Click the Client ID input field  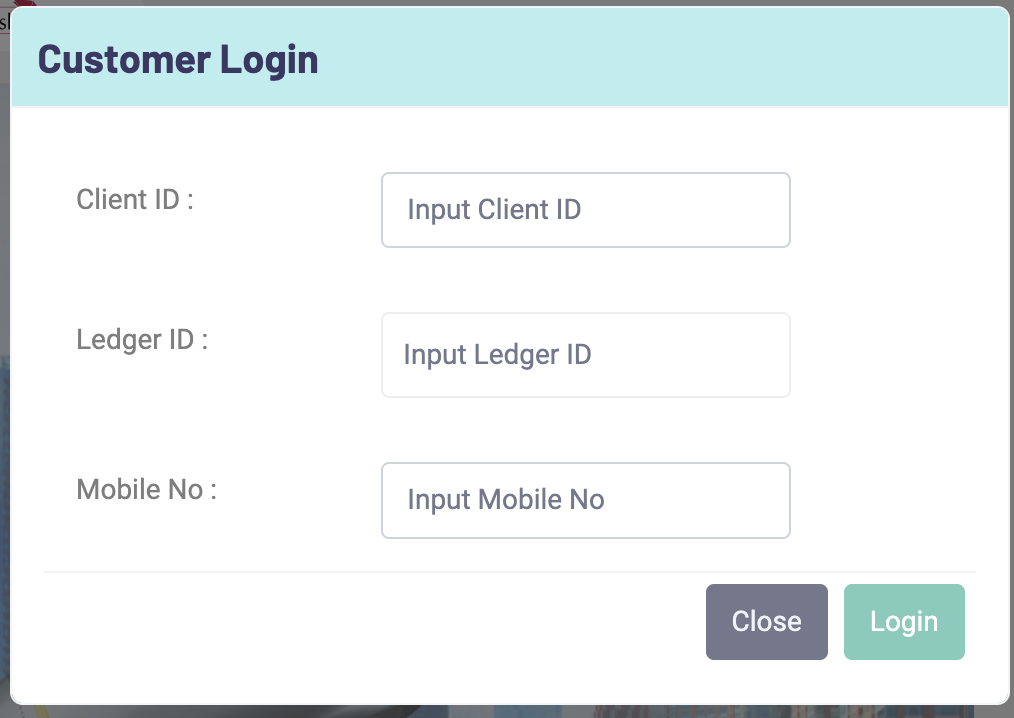coord(585,210)
